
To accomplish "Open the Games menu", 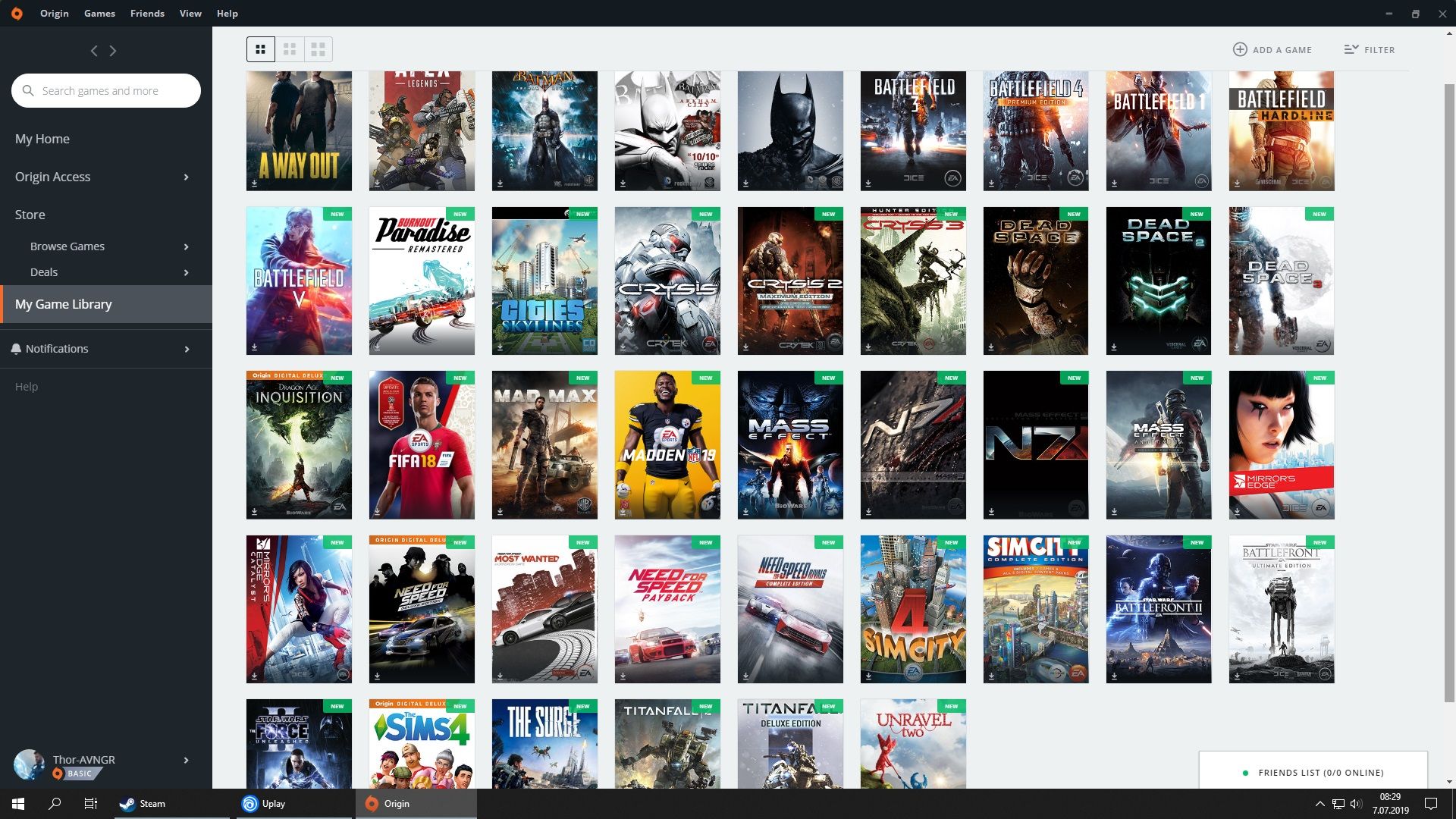I will pyautogui.click(x=99, y=14).
